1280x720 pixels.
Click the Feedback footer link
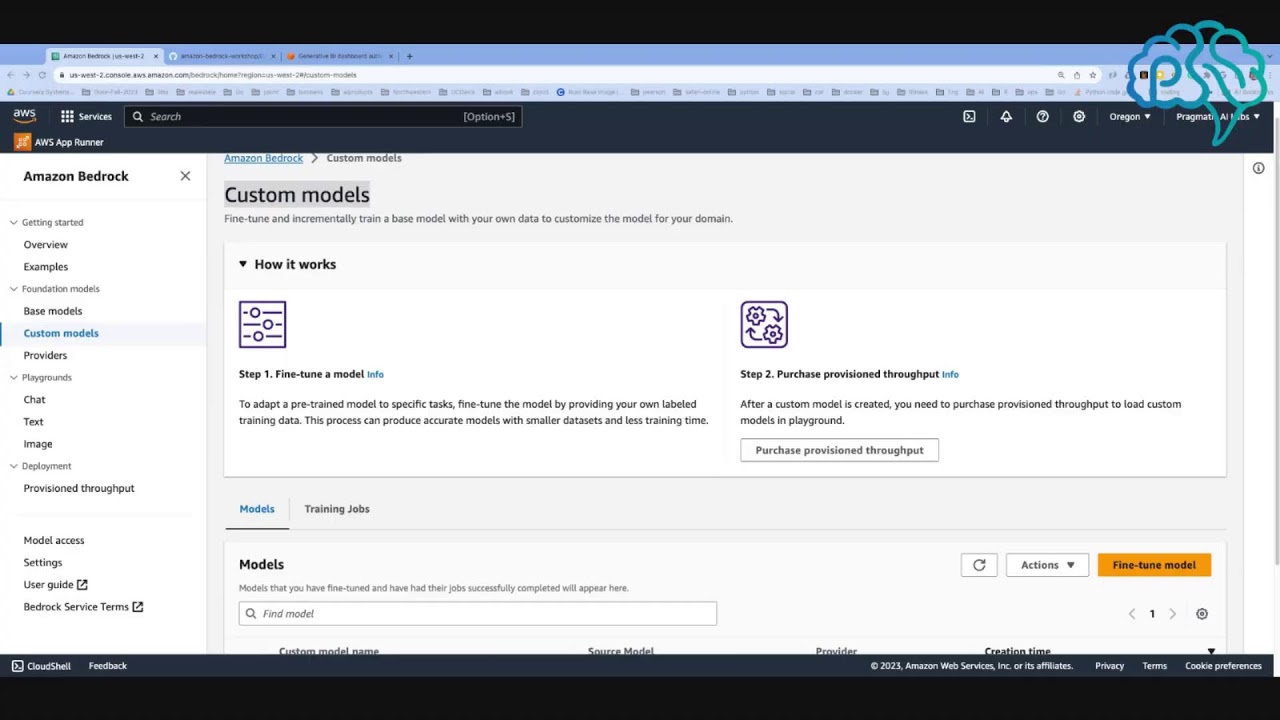click(x=108, y=666)
